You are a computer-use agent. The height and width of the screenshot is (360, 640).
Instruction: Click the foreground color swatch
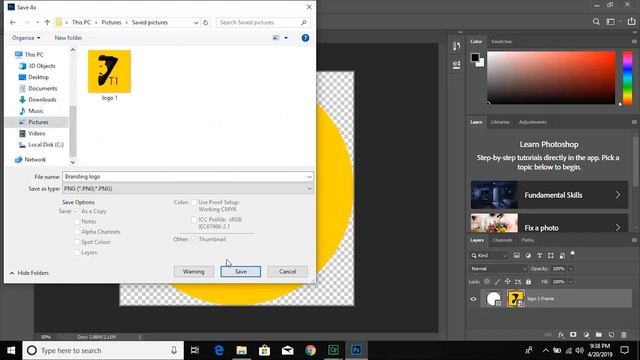point(475,58)
